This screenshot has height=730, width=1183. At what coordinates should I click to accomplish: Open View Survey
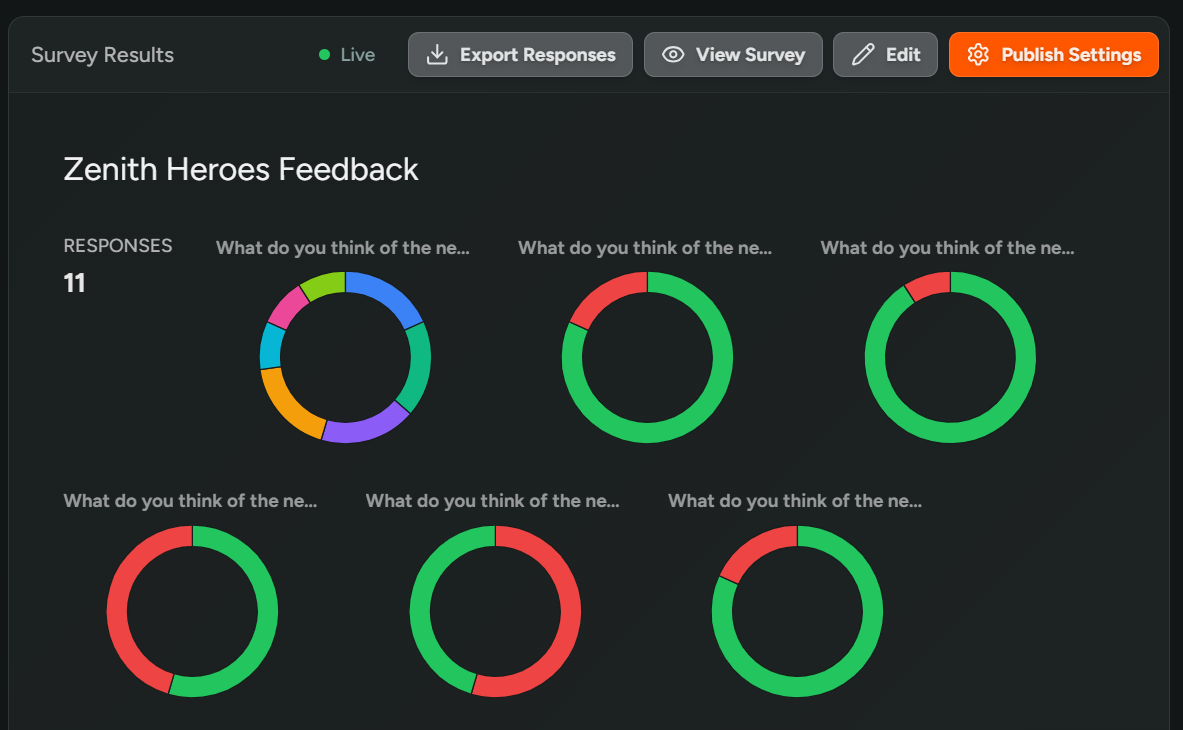[733, 54]
